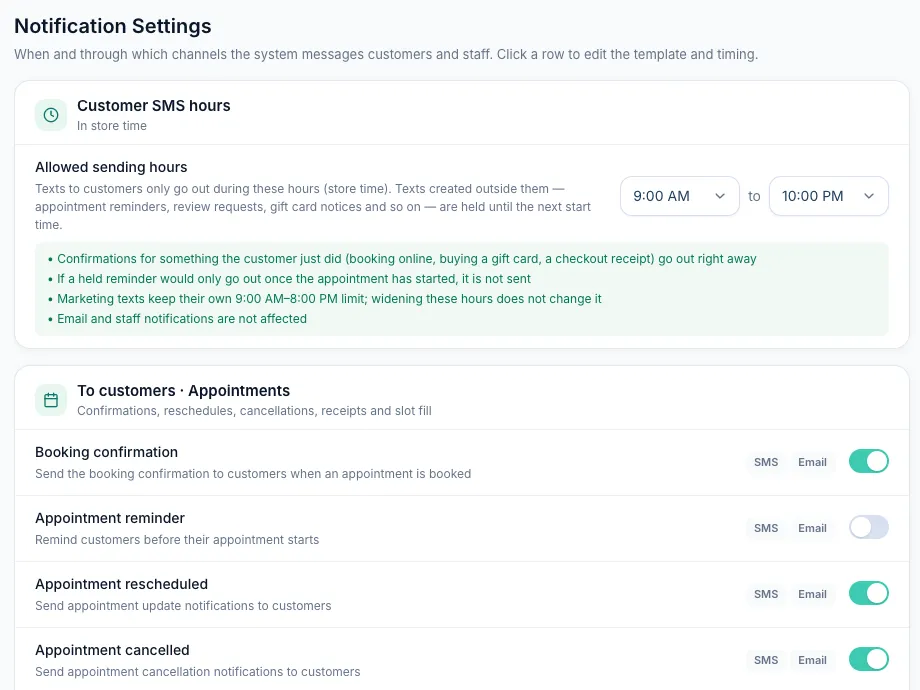Select the SMS tag on Booking confirmation row
This screenshot has width=920, height=690.
coord(766,462)
